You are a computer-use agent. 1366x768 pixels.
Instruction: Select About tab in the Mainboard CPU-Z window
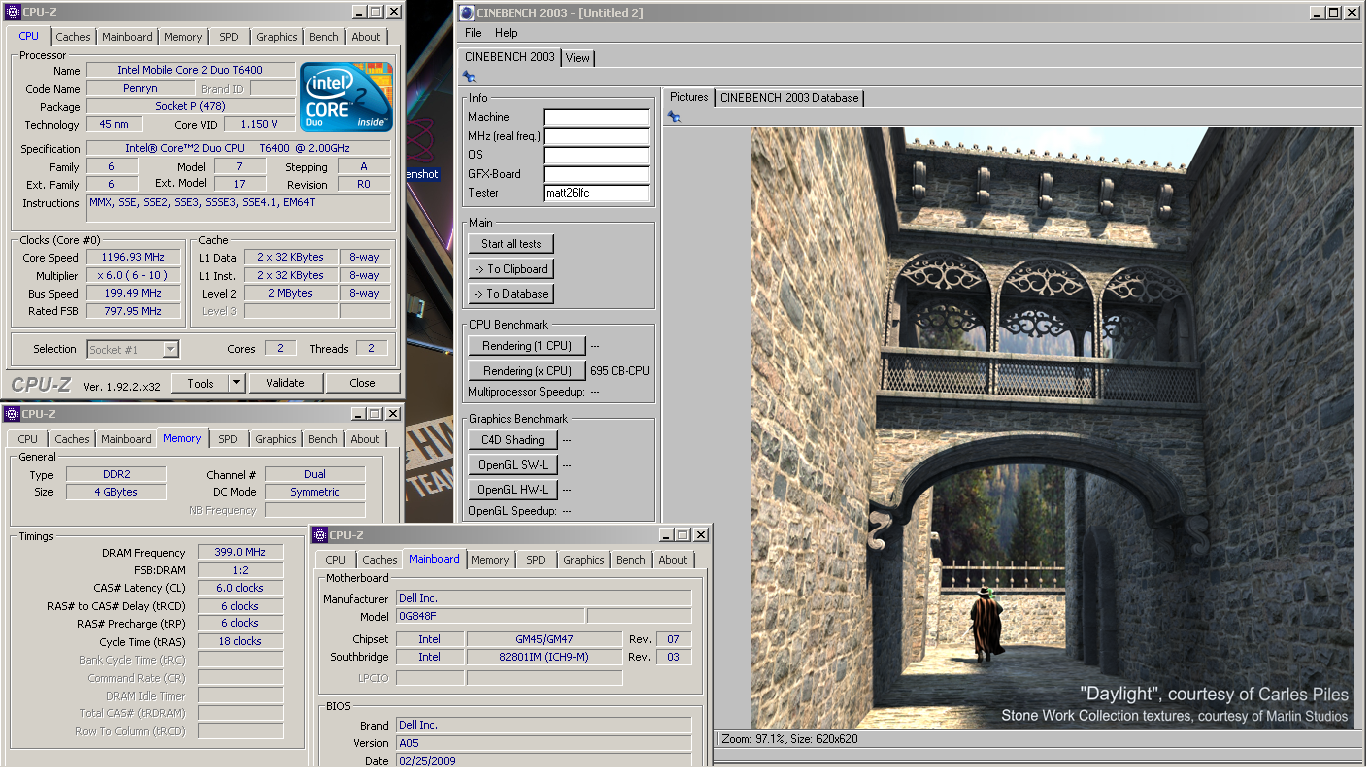(673, 560)
